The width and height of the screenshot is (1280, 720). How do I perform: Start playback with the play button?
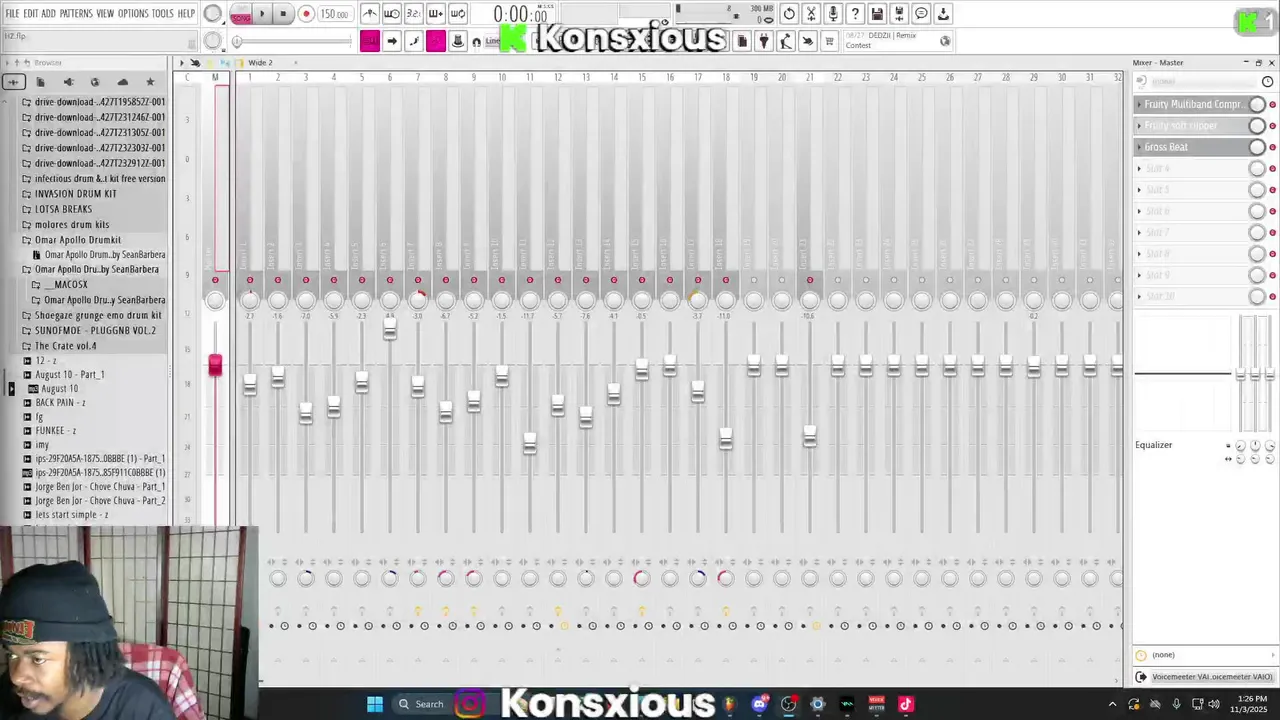click(x=262, y=15)
